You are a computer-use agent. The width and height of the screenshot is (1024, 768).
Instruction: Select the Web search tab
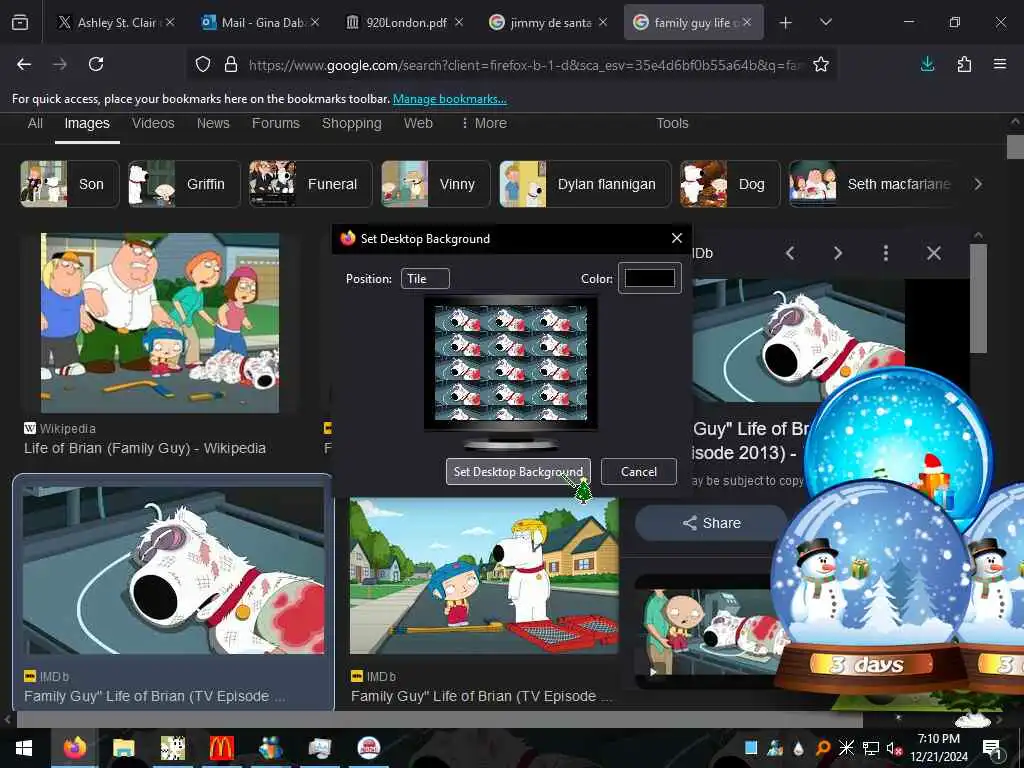coord(418,123)
